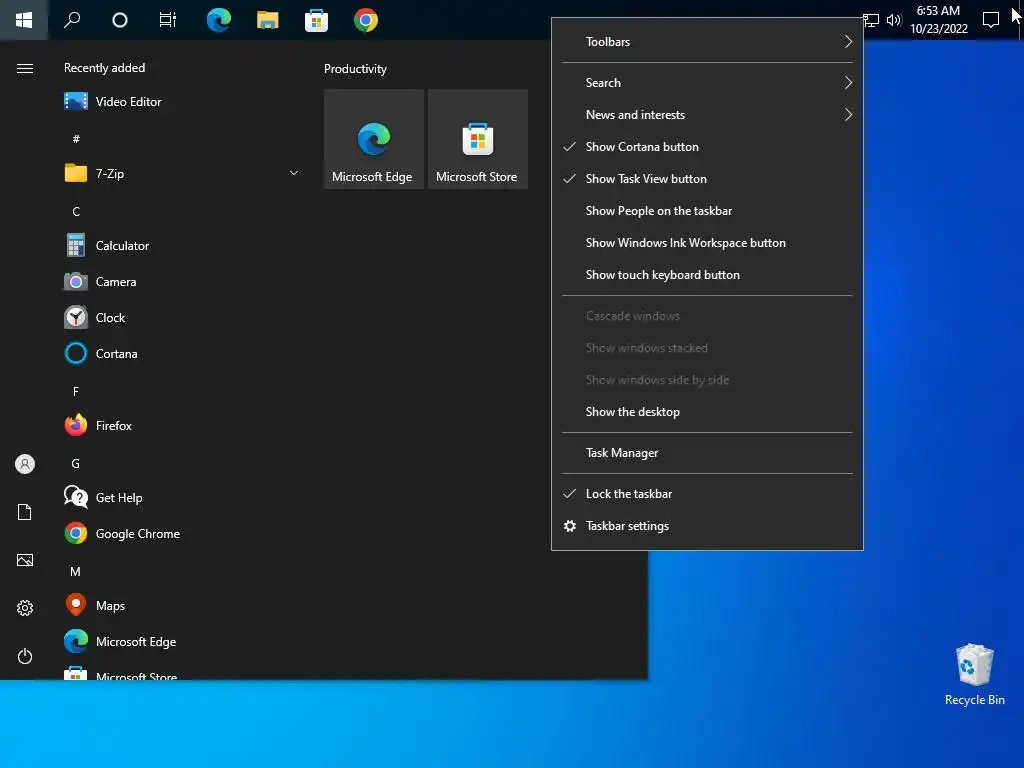1024x768 pixels.
Task: Open taskbar Search magnifier icon
Action: point(72,20)
